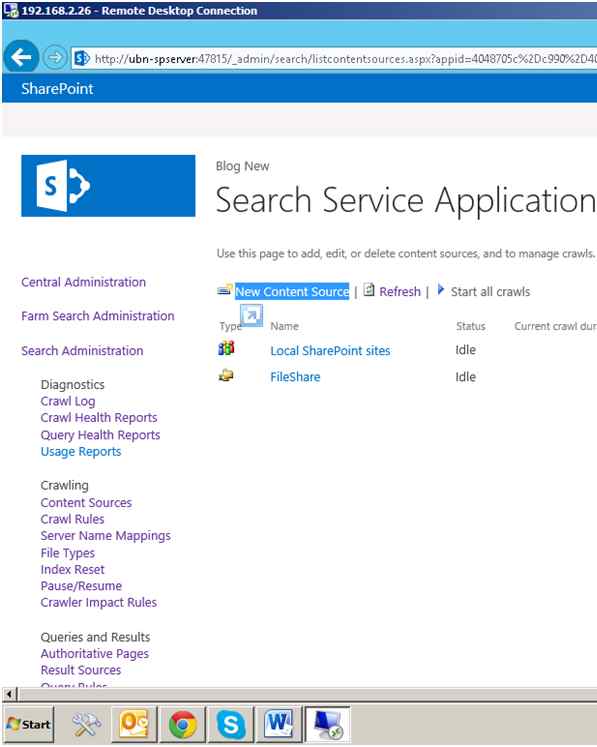The width and height of the screenshot is (597, 747).
Task: Click the Crawling section heading
Action: point(64,485)
